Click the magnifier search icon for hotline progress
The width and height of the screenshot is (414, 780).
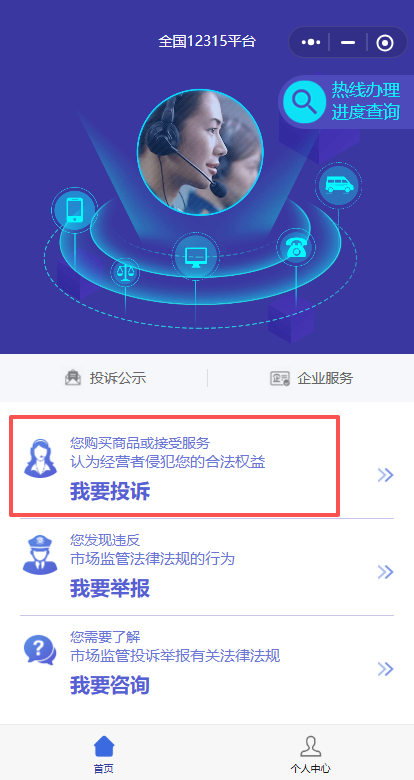coord(304,101)
